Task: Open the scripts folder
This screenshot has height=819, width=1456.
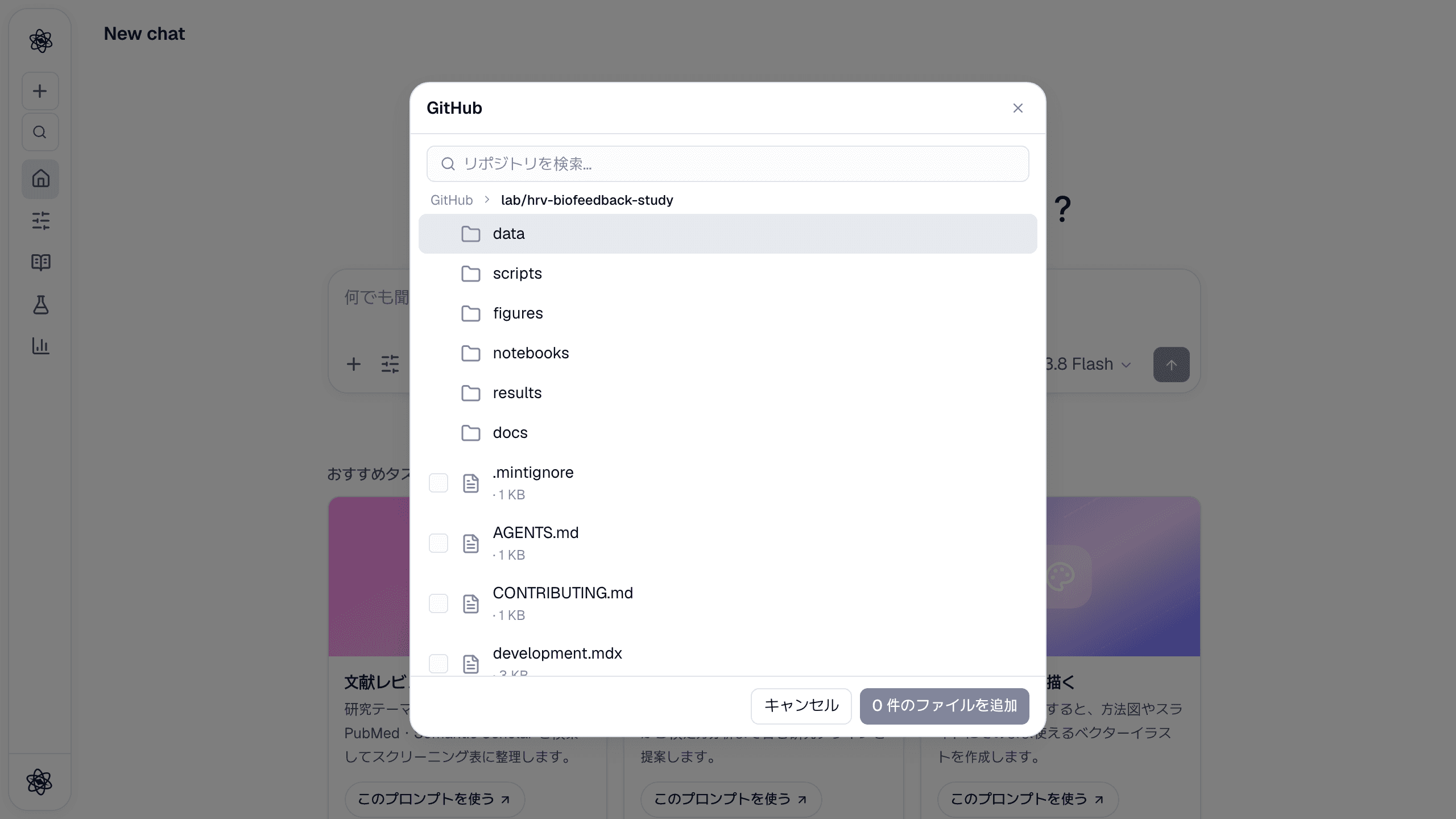Action: pos(728,274)
